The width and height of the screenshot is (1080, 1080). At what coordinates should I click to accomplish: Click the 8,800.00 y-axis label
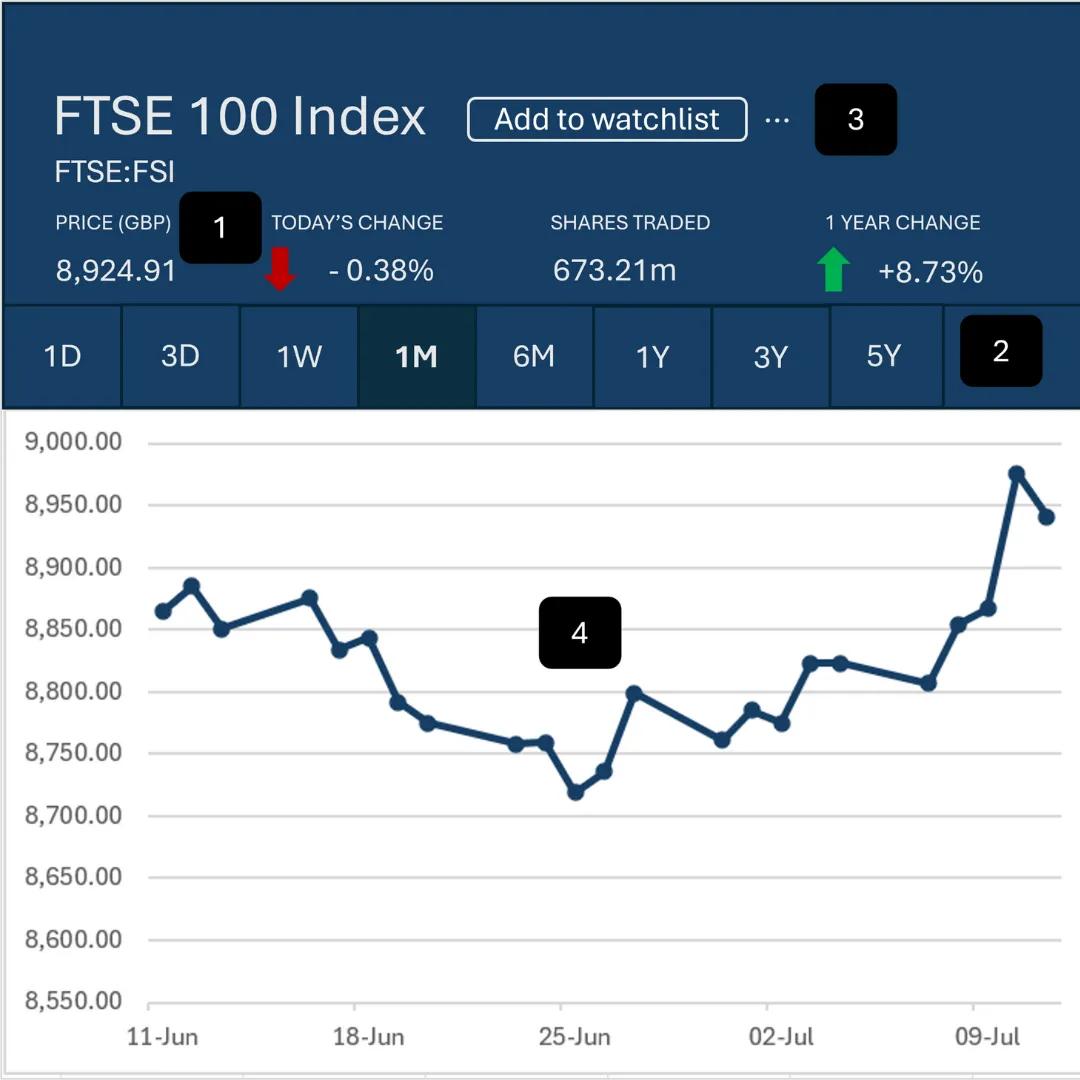(x=73, y=691)
